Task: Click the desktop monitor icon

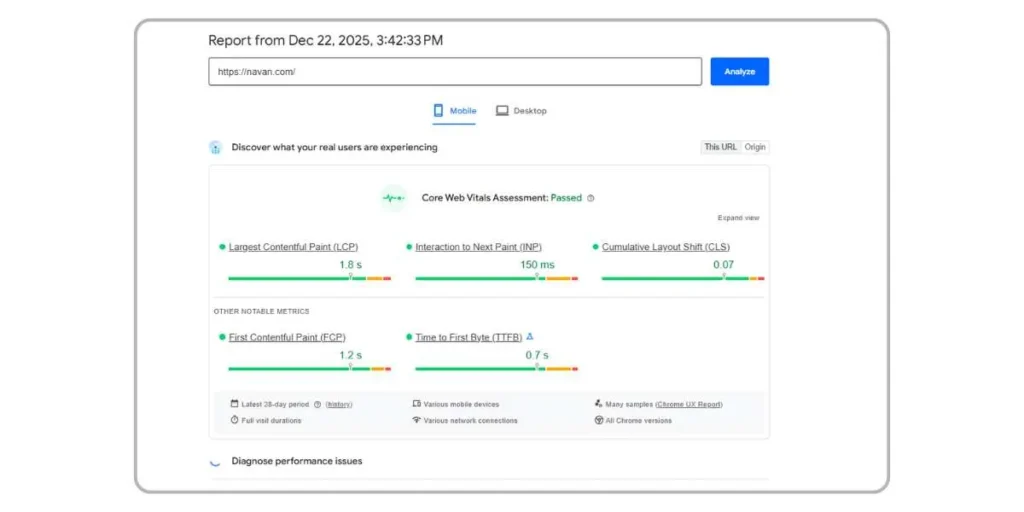Action: (x=502, y=111)
